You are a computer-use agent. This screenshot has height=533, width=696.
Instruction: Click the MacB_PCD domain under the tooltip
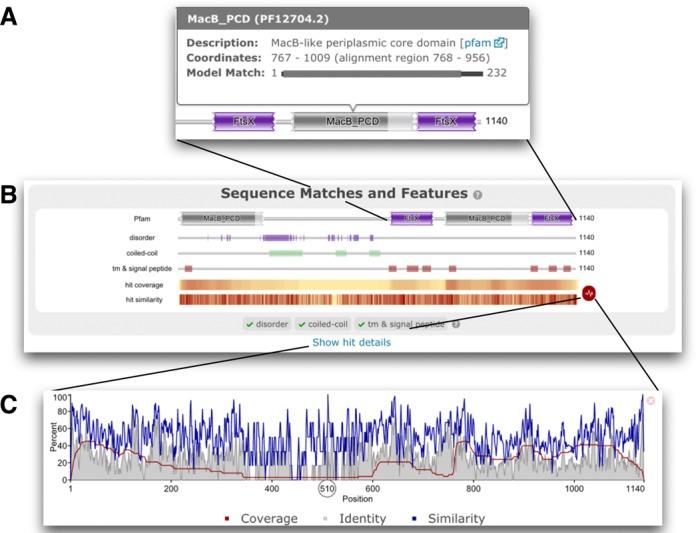pos(351,120)
